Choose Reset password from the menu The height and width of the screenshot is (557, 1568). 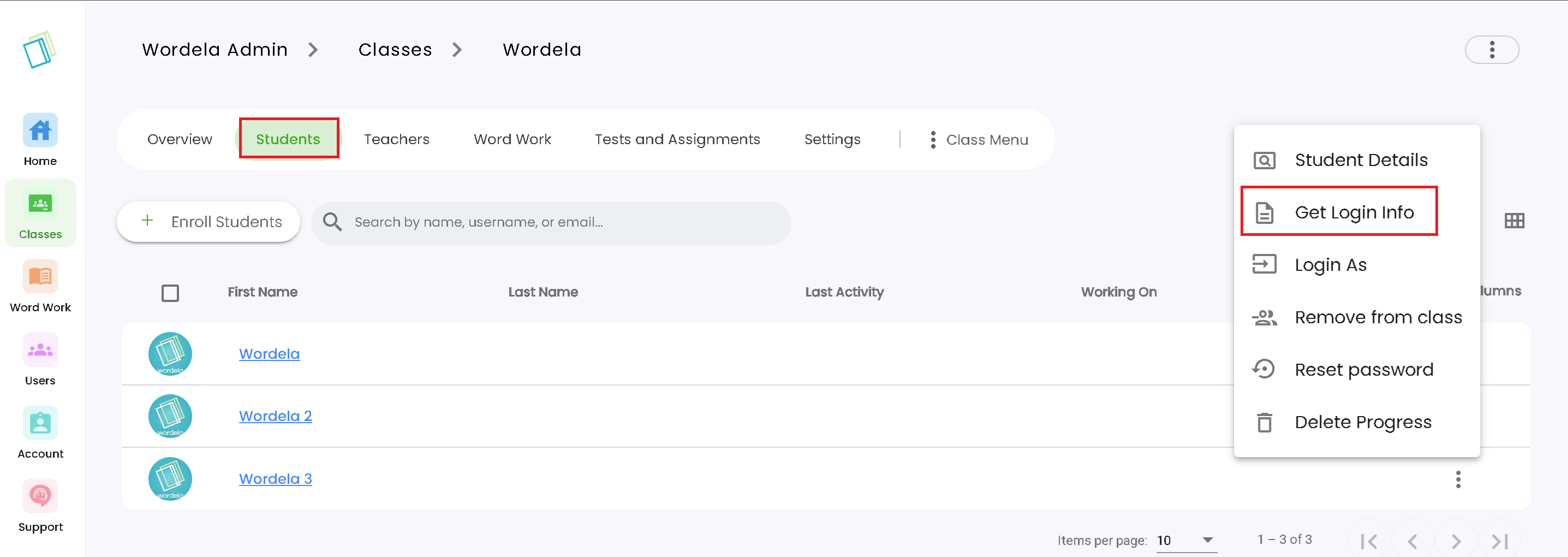(1357, 370)
